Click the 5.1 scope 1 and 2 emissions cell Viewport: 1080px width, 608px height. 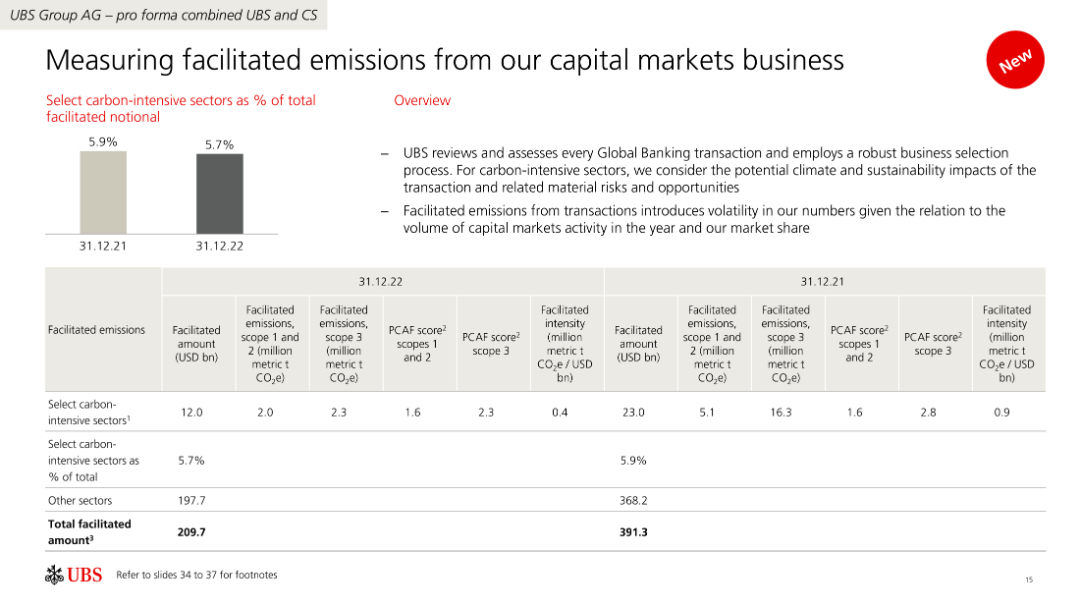707,412
